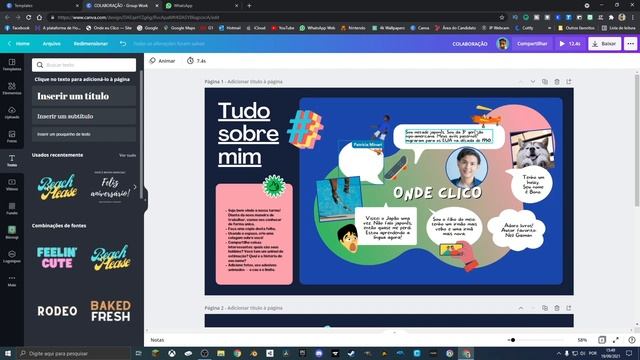Switch to the WhatsApp browser tab
This screenshot has width=640, height=360.
202,6
